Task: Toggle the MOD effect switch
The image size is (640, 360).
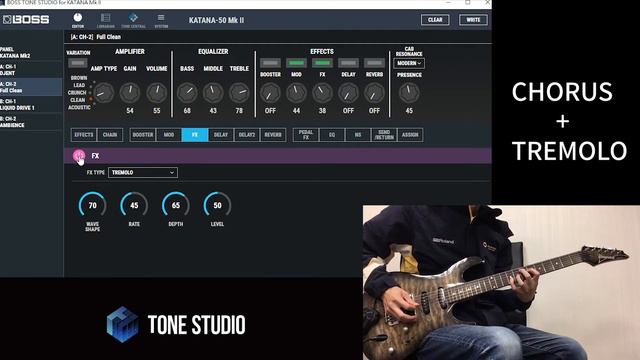Action: [x=296, y=63]
